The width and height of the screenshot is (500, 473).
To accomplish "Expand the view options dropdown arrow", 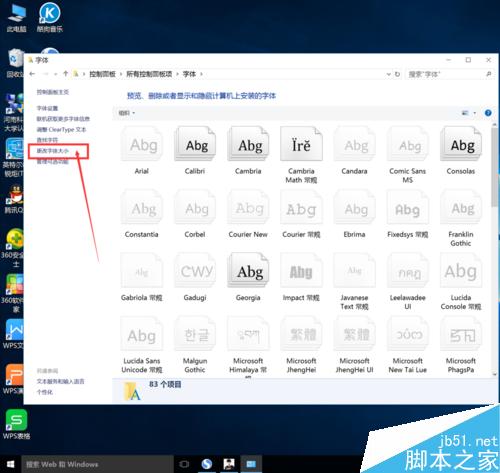I will 475,113.
